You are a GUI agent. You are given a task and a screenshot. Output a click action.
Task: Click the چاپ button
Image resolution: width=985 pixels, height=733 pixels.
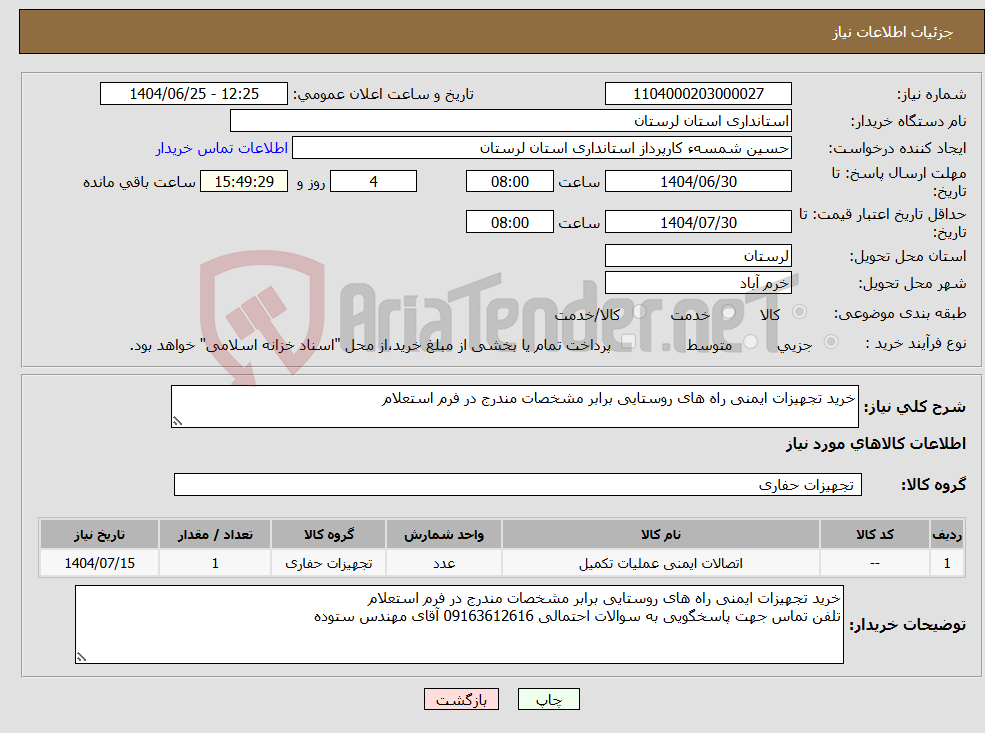click(x=548, y=699)
